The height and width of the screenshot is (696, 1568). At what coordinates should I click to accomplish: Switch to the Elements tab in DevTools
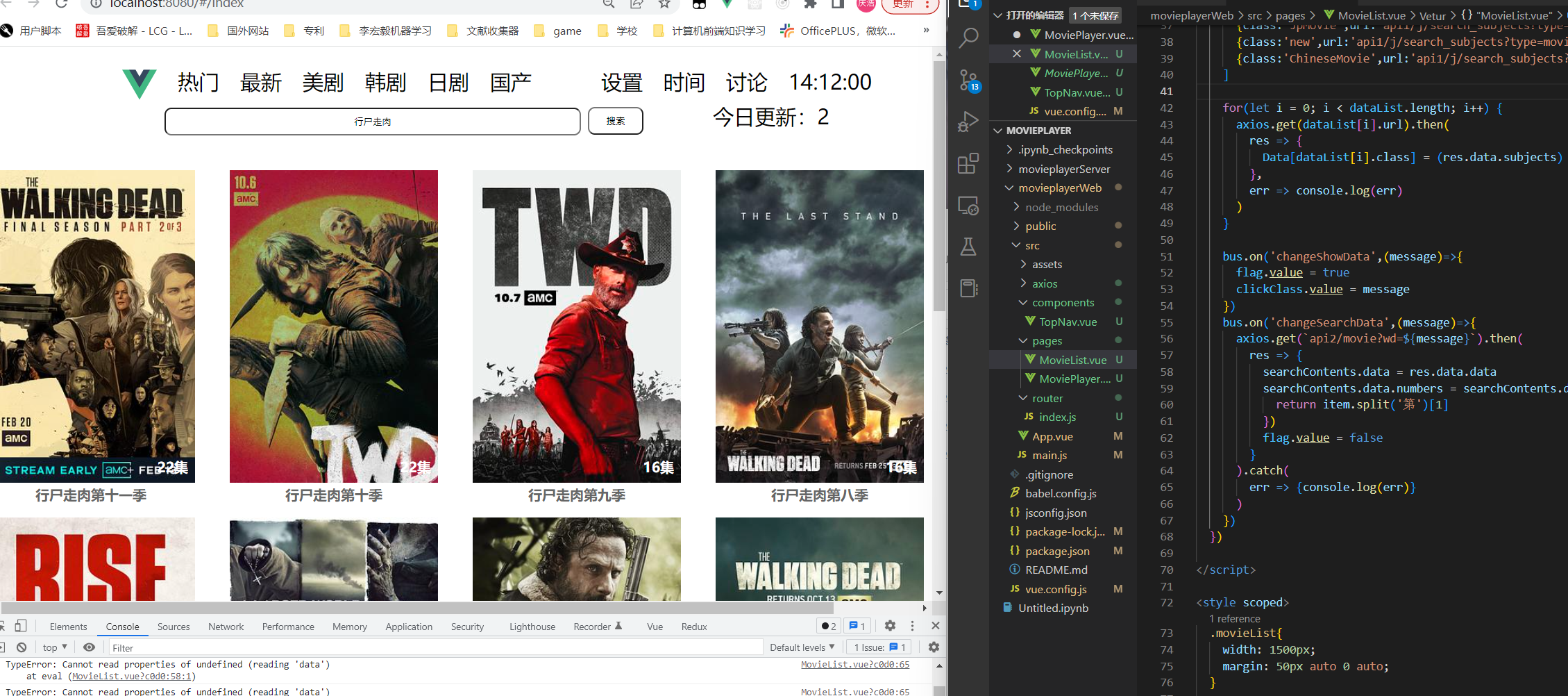coord(68,627)
